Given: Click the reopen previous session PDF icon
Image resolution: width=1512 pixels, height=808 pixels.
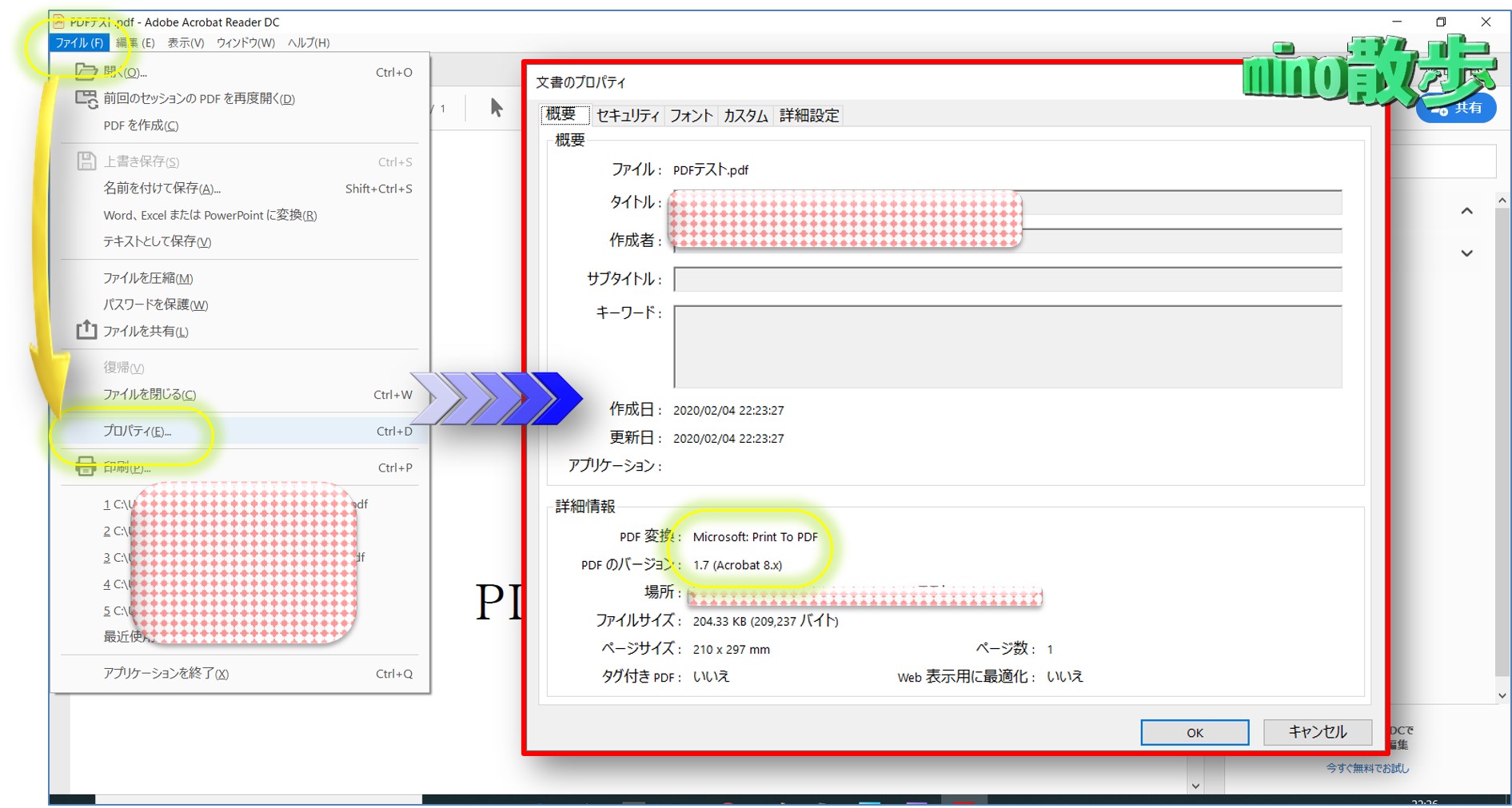Looking at the screenshot, I should click(86, 98).
